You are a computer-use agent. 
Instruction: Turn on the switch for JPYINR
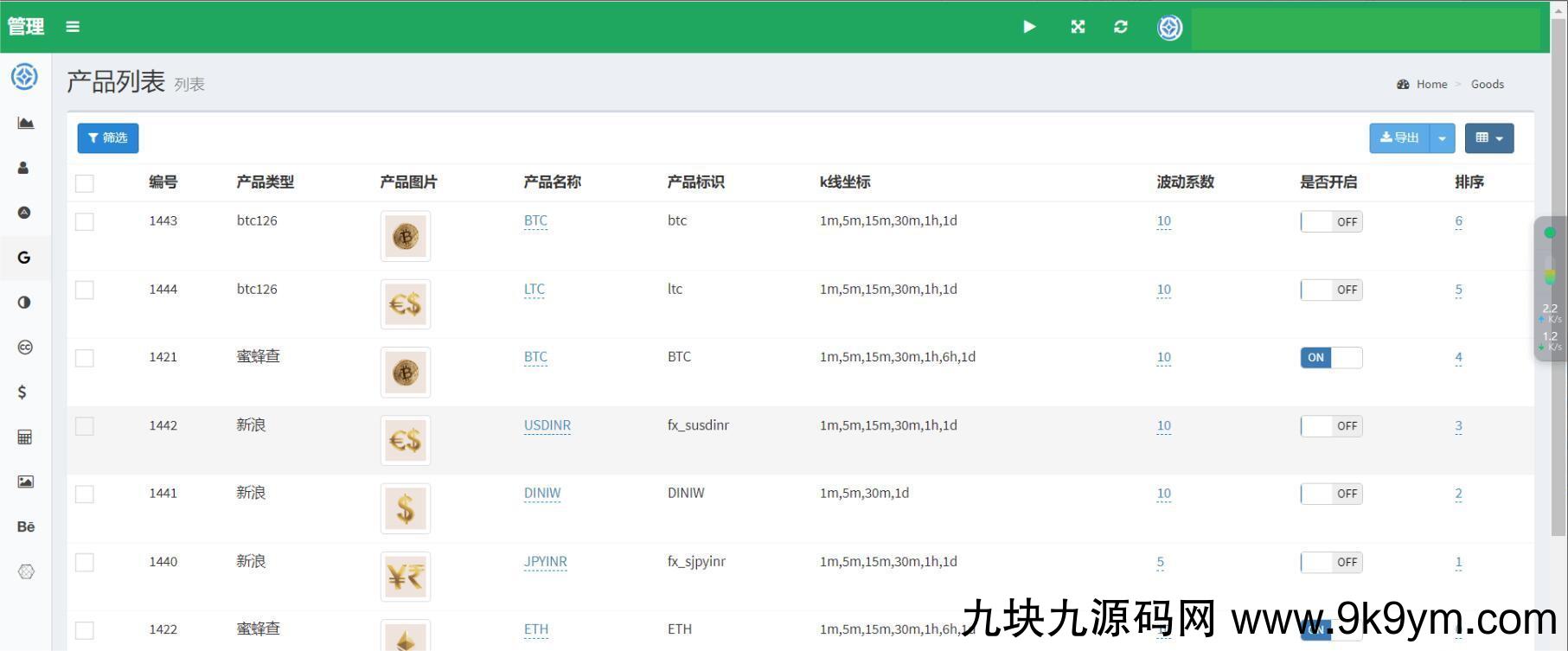point(1331,562)
